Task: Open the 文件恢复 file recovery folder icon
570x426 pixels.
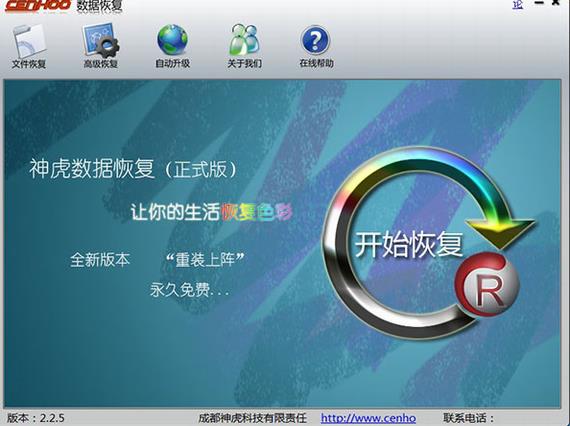Action: [29, 41]
